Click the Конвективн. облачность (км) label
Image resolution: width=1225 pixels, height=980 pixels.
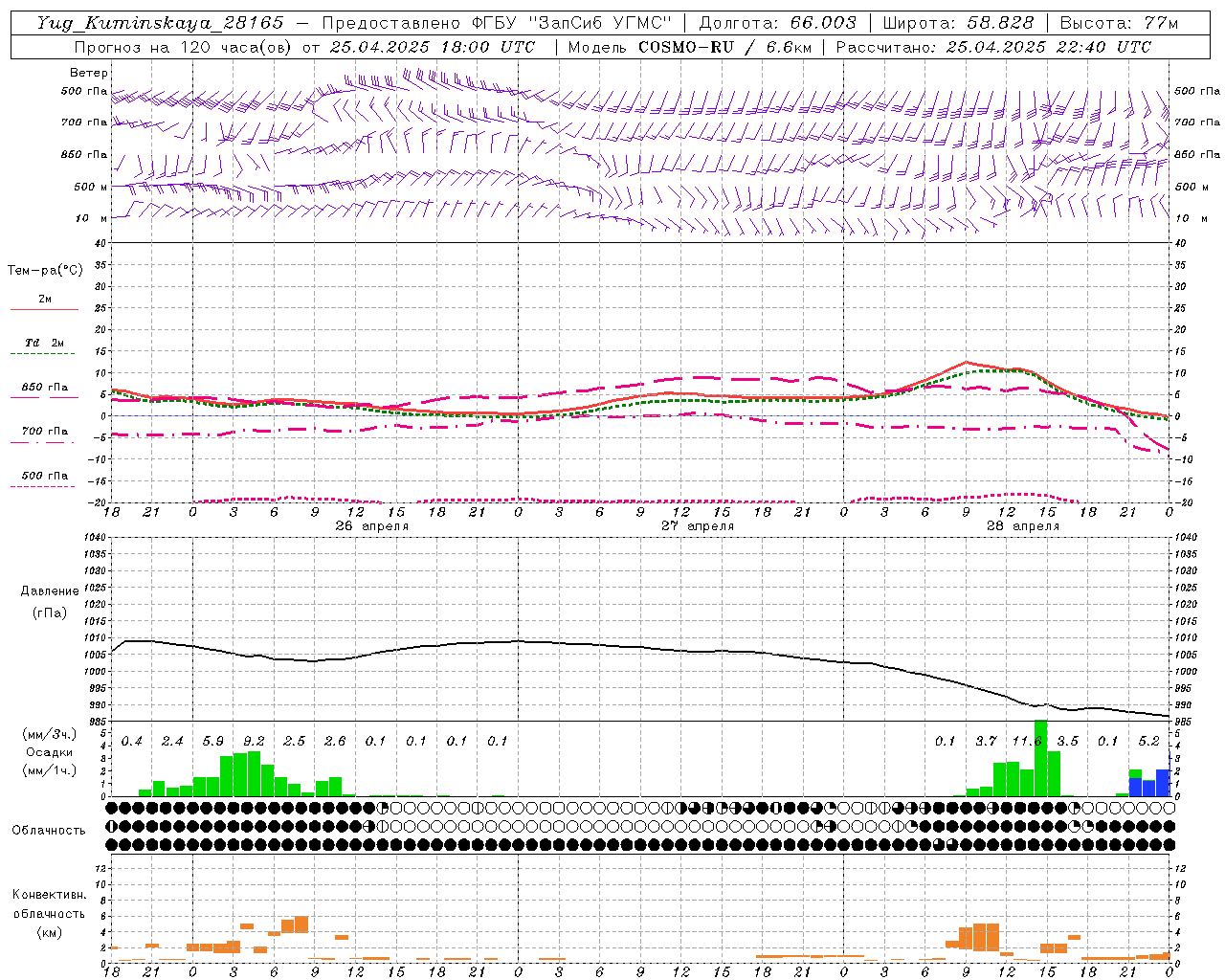point(49,913)
